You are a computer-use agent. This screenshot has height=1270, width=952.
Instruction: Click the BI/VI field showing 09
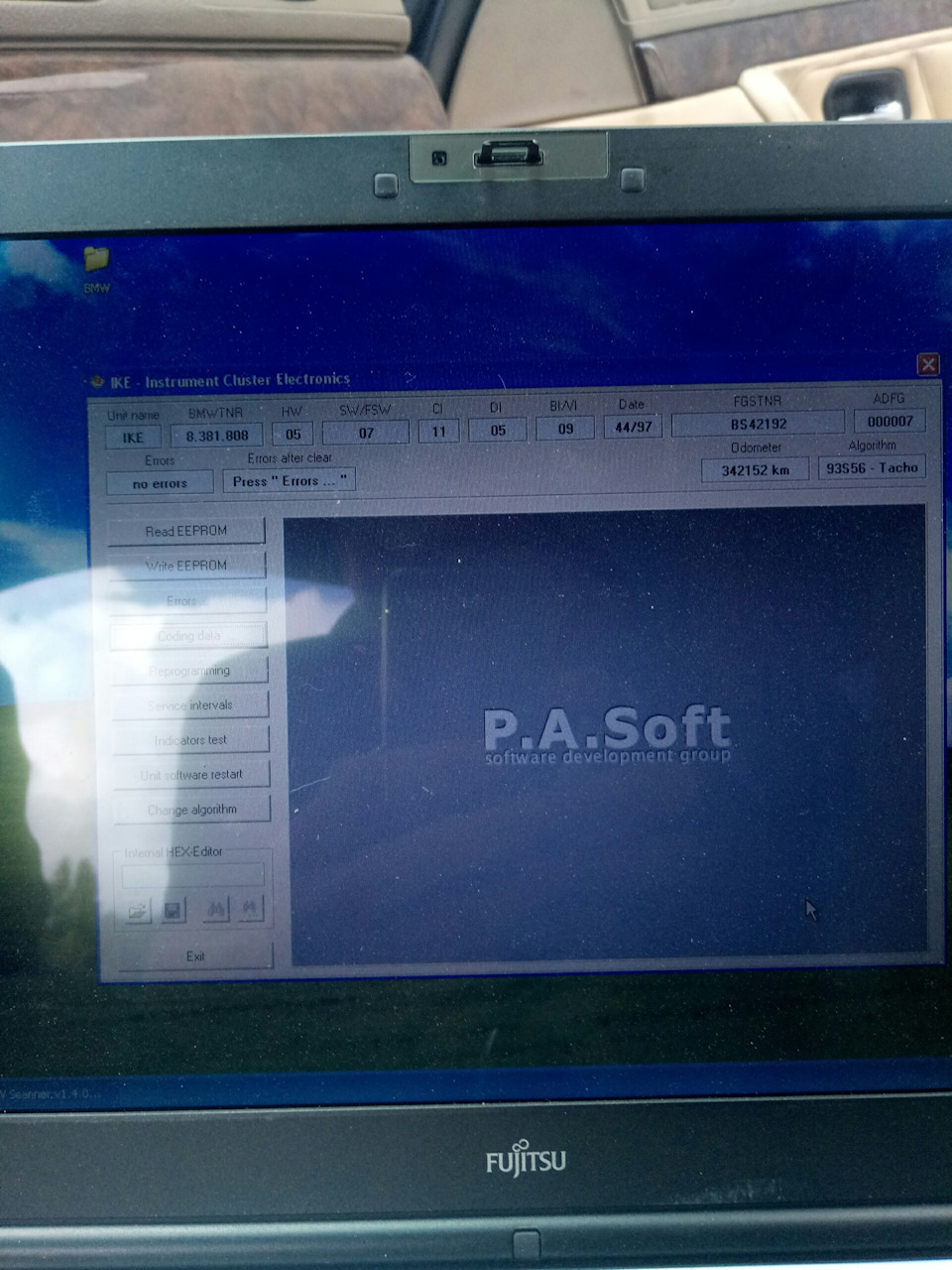[x=565, y=429]
